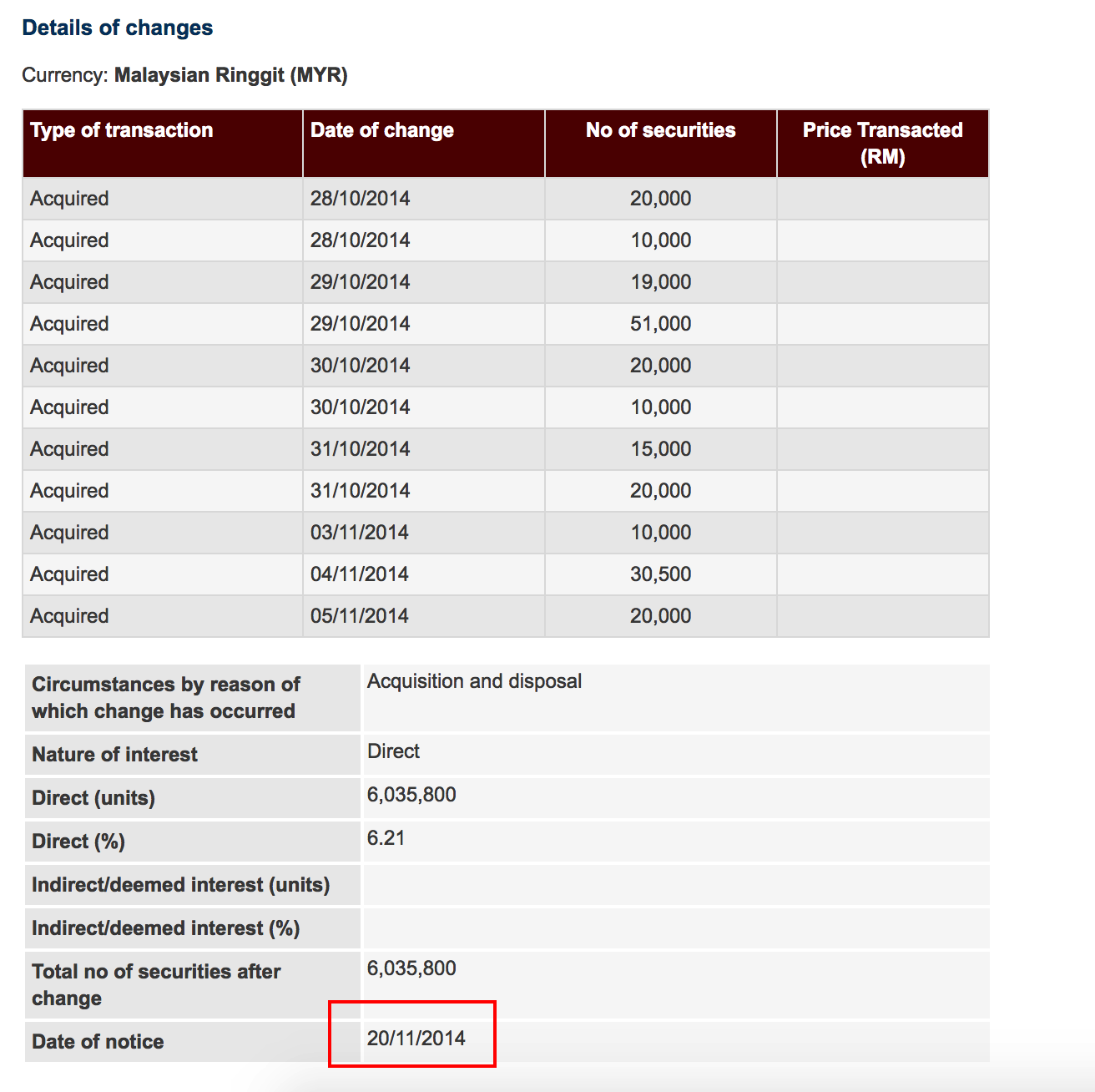Click the Acquisition and disposal text
The height and width of the screenshot is (1092, 1095).
tap(474, 681)
